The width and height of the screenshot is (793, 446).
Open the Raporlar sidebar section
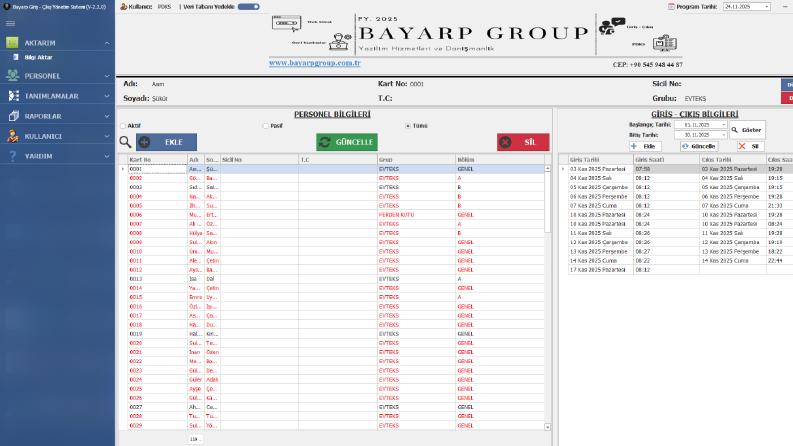(57, 116)
